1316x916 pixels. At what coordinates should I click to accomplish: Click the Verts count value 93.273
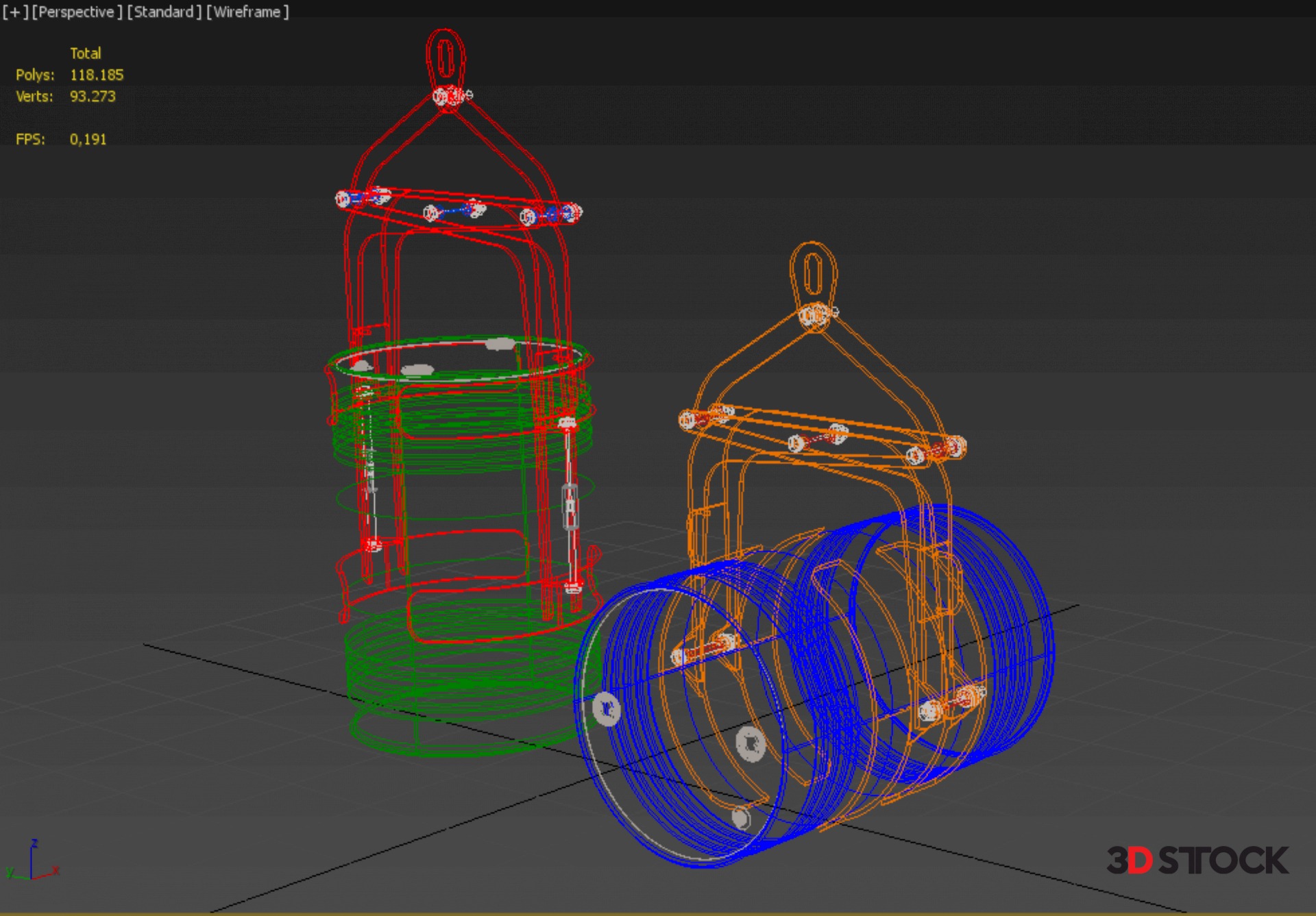(93, 97)
